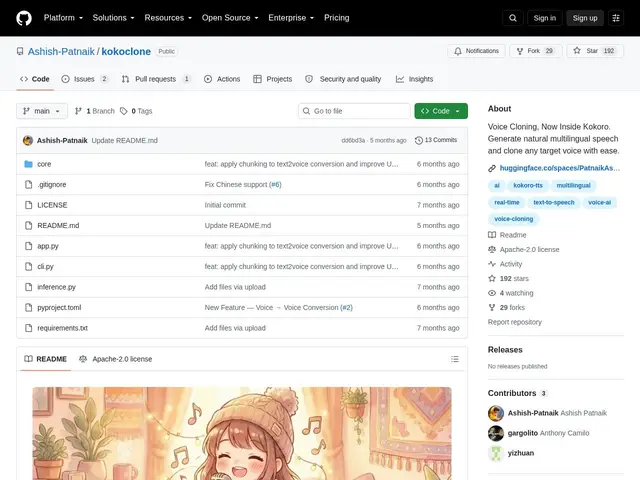Viewport: 640px width, 480px height.
Task: Select the README tab in file viewer
Action: (x=45, y=359)
